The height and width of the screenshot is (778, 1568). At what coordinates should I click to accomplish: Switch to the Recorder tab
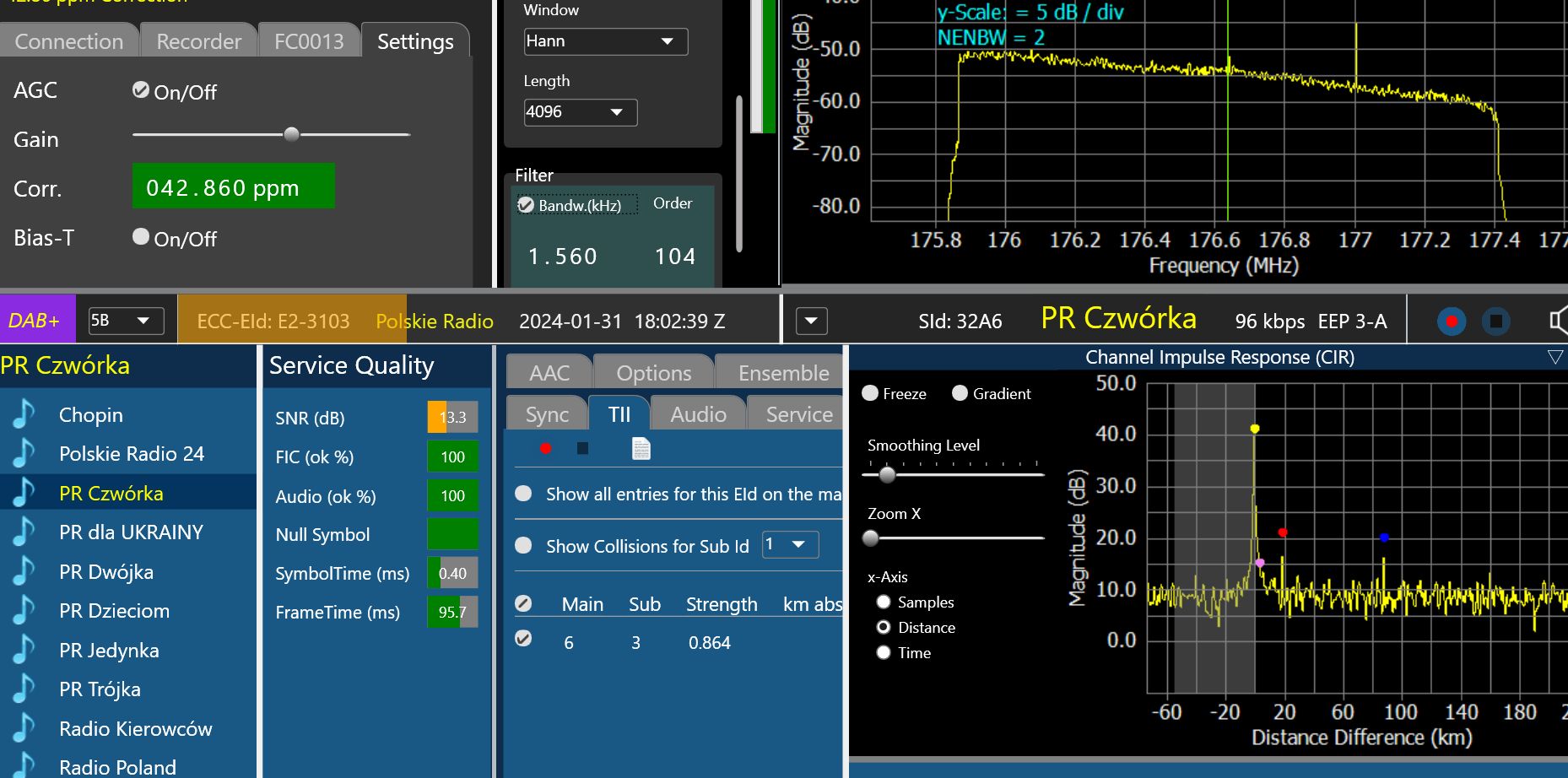tap(198, 41)
